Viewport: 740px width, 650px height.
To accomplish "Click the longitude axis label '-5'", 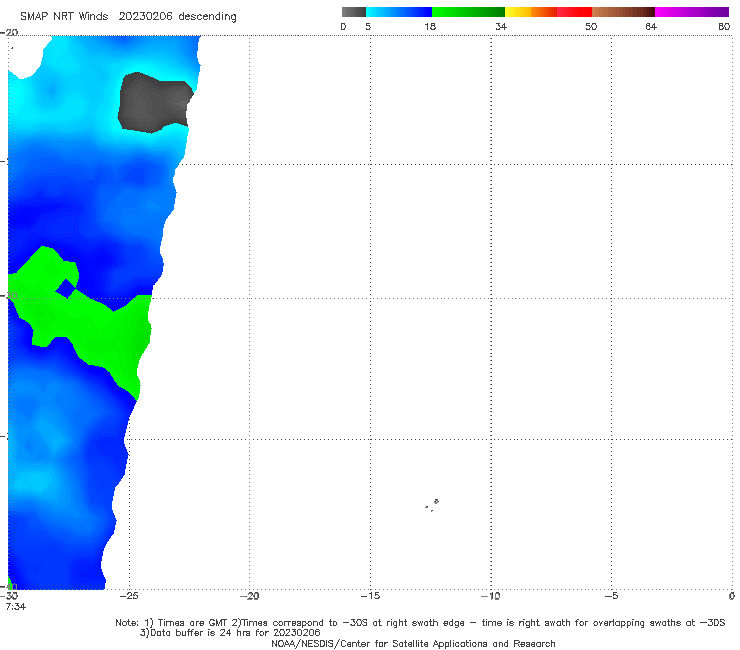I will tap(611, 596).
